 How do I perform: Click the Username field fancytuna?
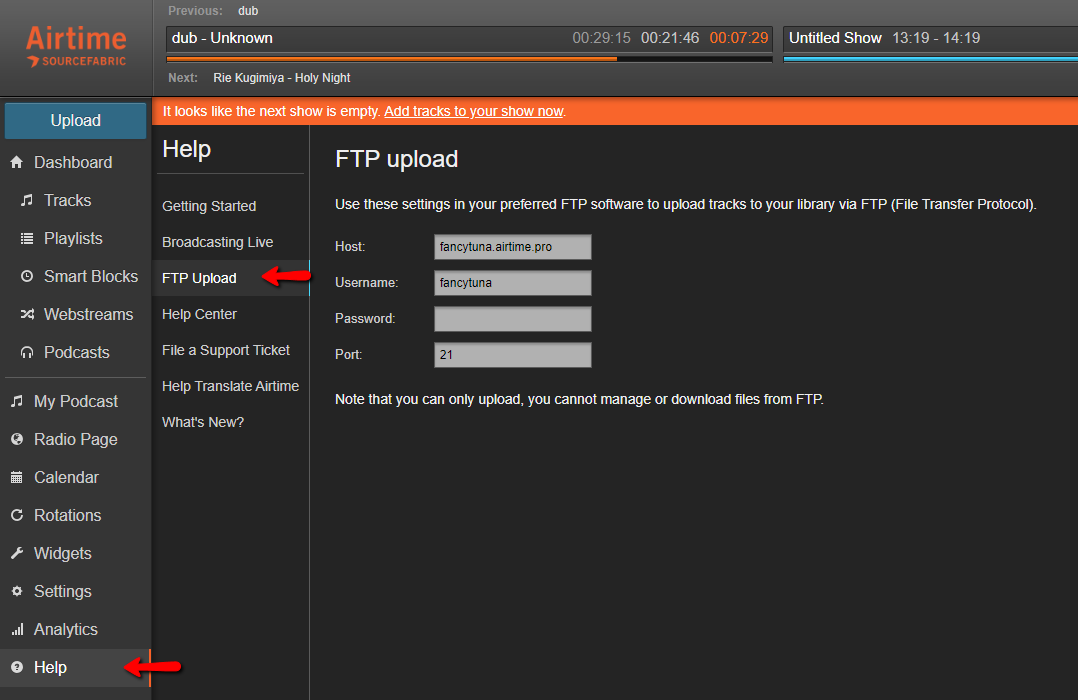click(513, 283)
